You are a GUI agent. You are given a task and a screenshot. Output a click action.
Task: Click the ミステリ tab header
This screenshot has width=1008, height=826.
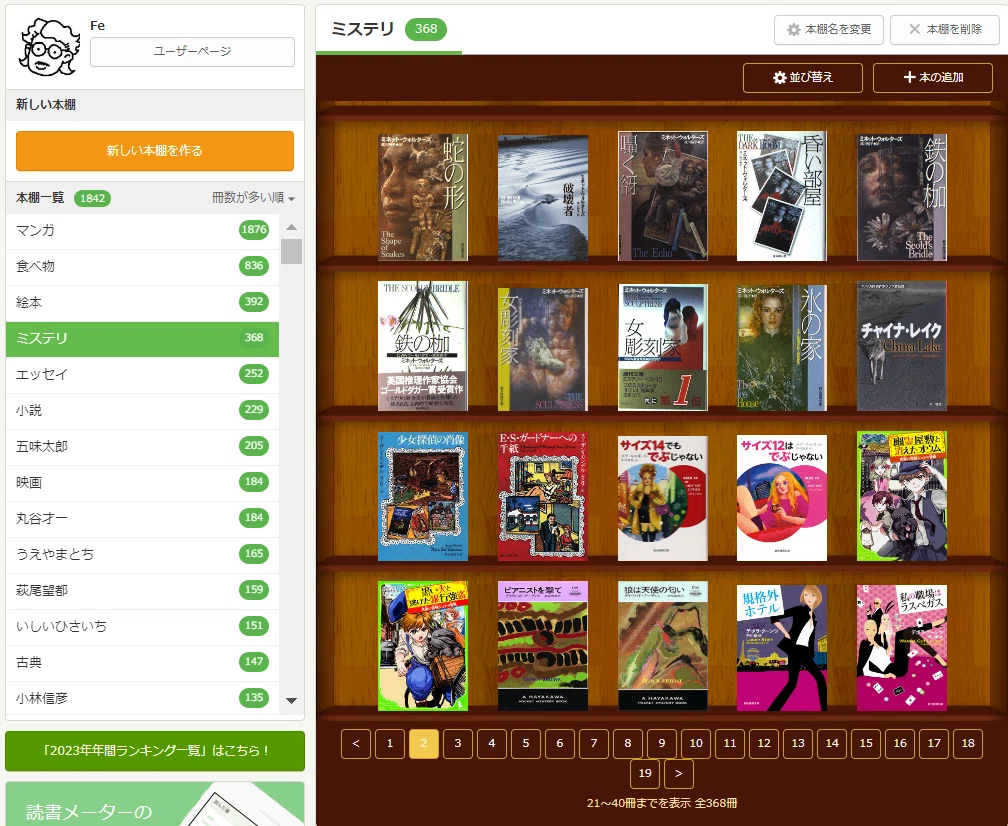point(388,29)
